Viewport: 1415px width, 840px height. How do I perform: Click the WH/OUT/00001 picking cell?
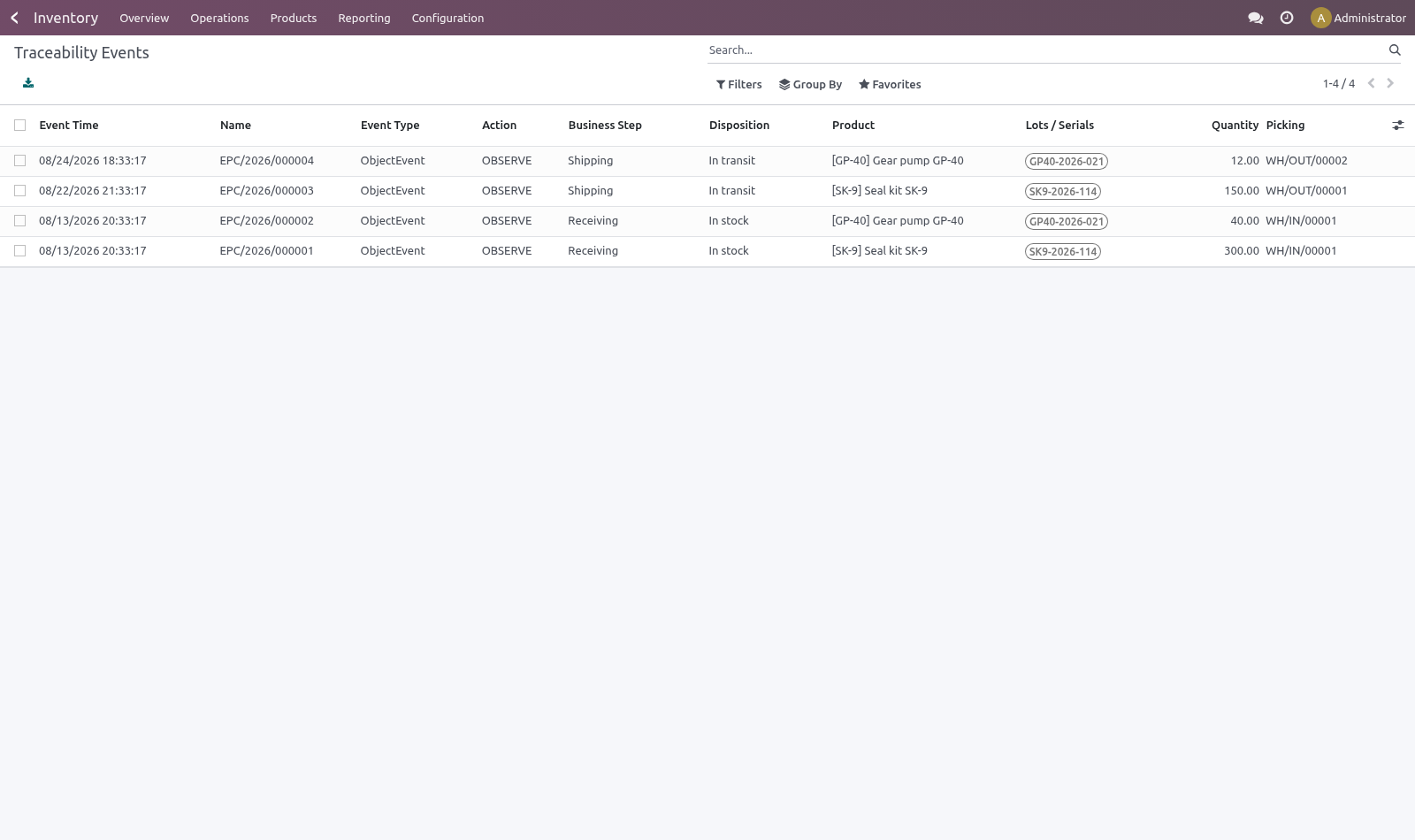tap(1306, 191)
